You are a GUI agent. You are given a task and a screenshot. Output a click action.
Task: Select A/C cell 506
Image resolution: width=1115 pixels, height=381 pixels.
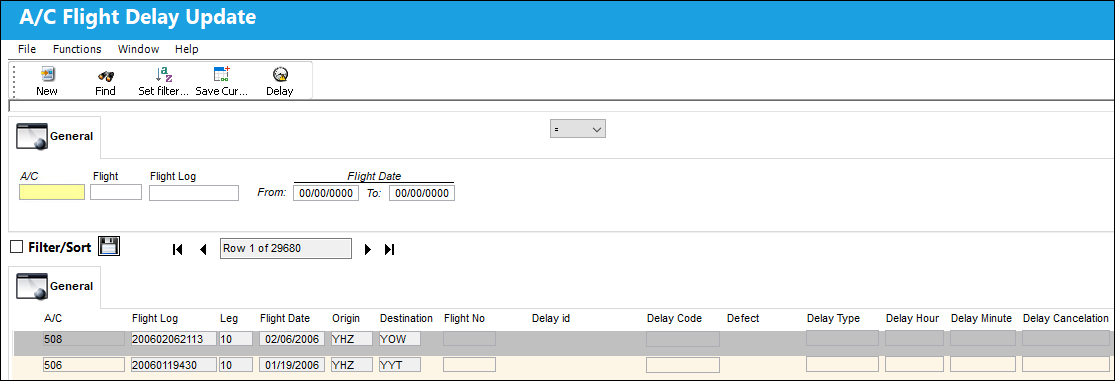pyautogui.click(x=83, y=365)
